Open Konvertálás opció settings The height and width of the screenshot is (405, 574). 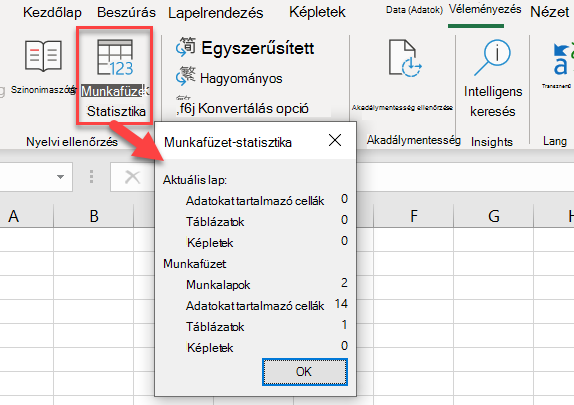click(242, 107)
